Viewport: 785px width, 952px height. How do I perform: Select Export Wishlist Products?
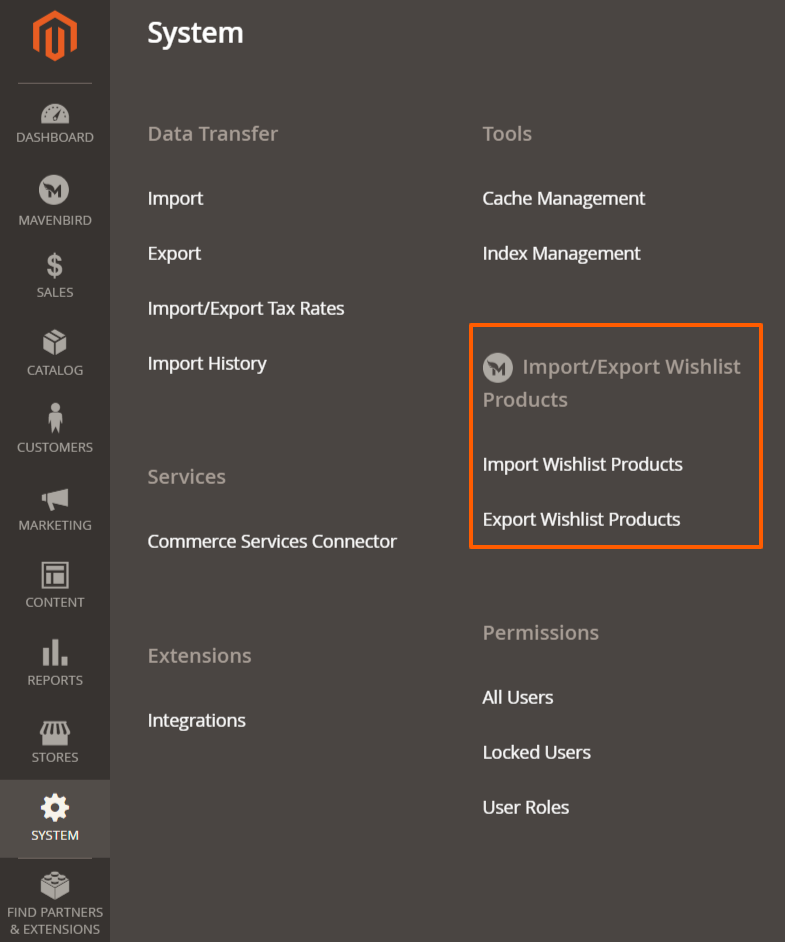[x=581, y=519]
